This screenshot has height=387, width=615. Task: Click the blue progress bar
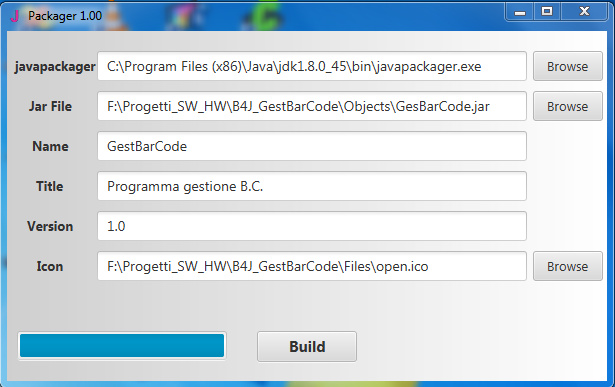click(122, 346)
